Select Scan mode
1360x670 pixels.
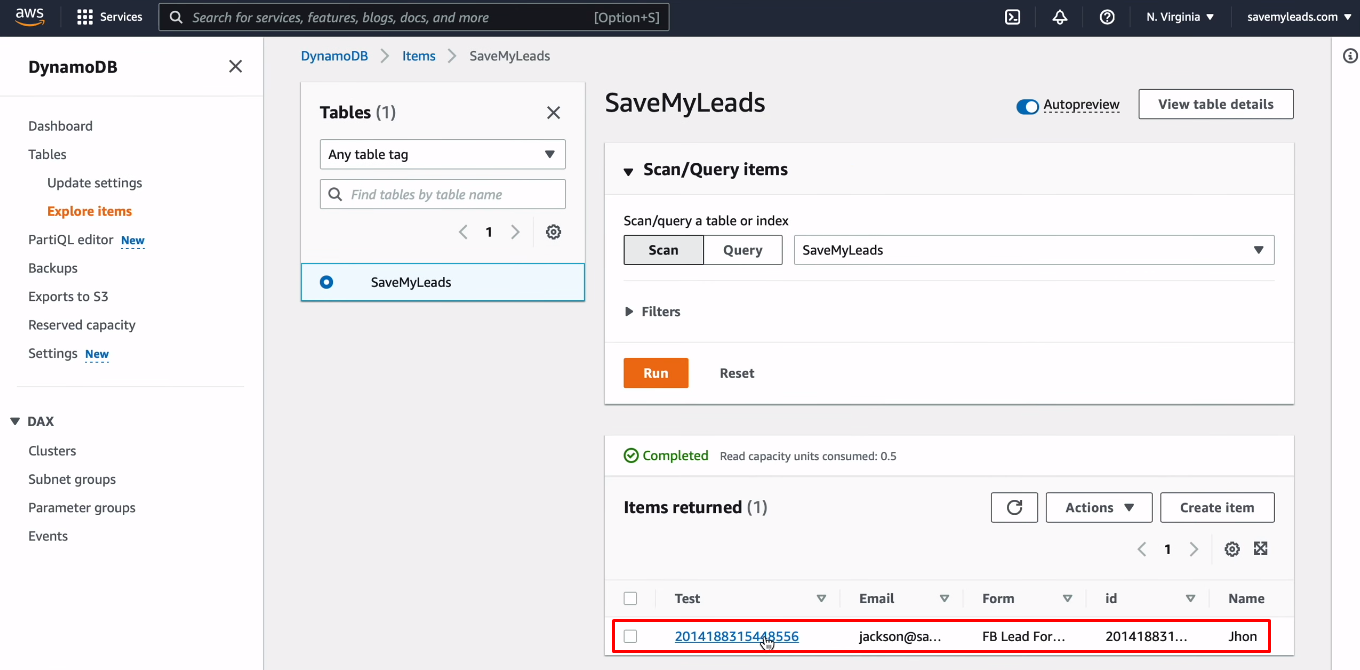point(663,250)
